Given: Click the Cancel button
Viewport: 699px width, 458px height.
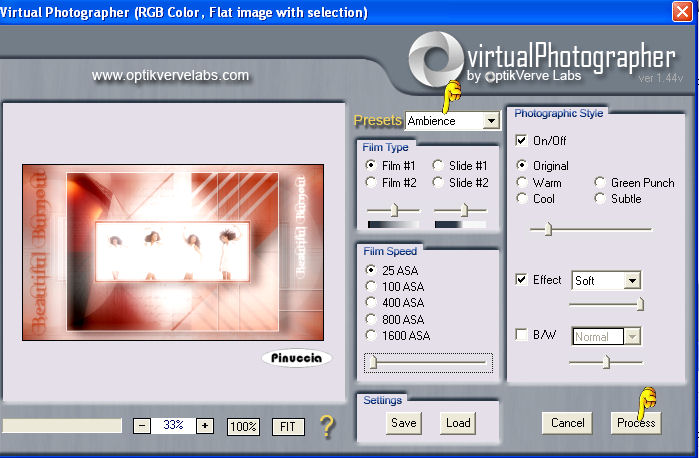Looking at the screenshot, I should coord(567,423).
